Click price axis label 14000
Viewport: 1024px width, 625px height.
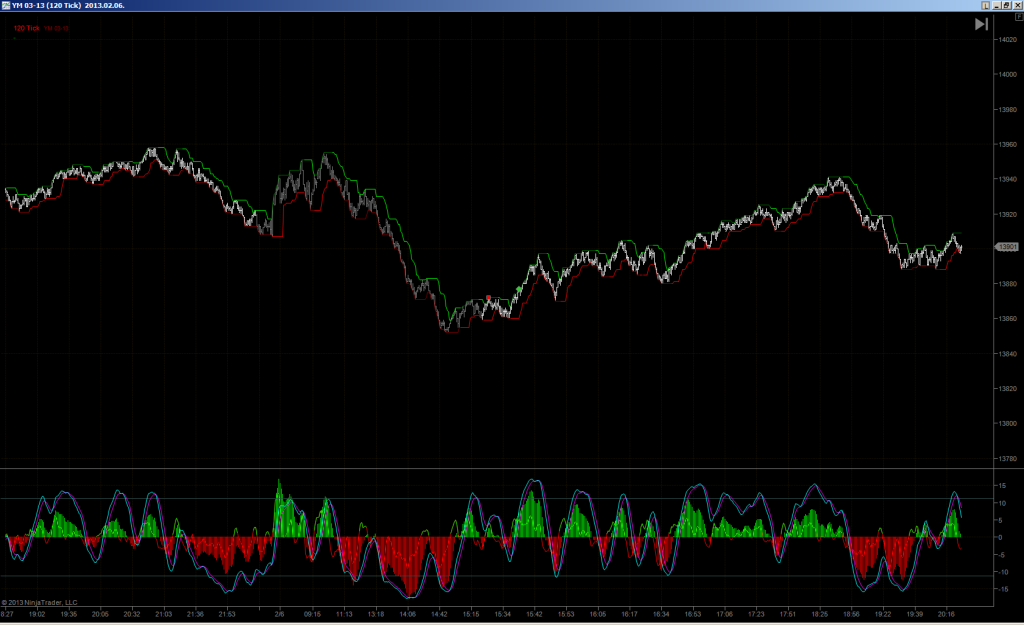pos(1008,74)
